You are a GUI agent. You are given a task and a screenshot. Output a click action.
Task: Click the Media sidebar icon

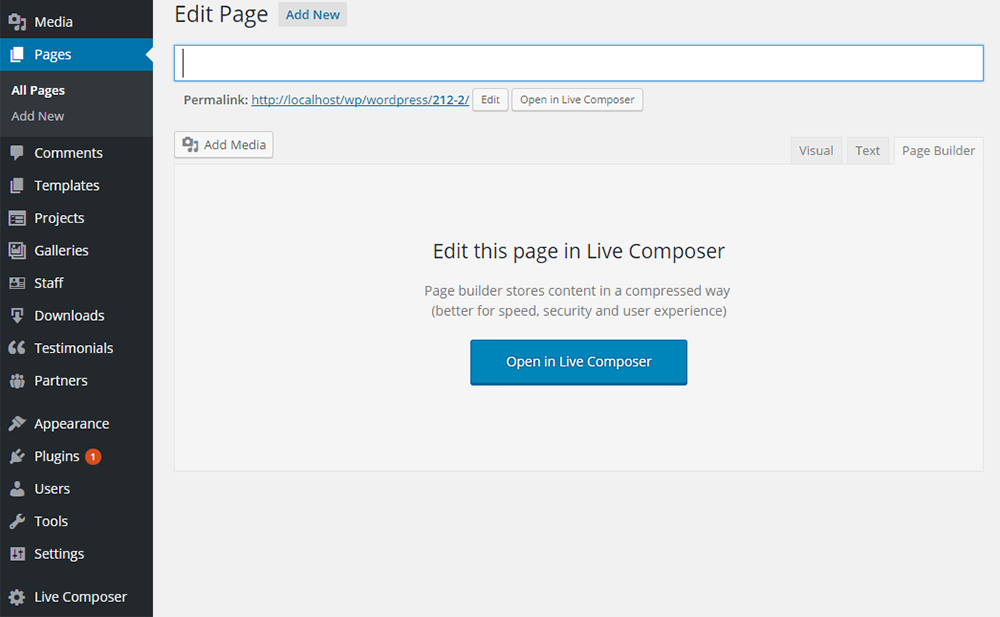pyautogui.click(x=17, y=22)
